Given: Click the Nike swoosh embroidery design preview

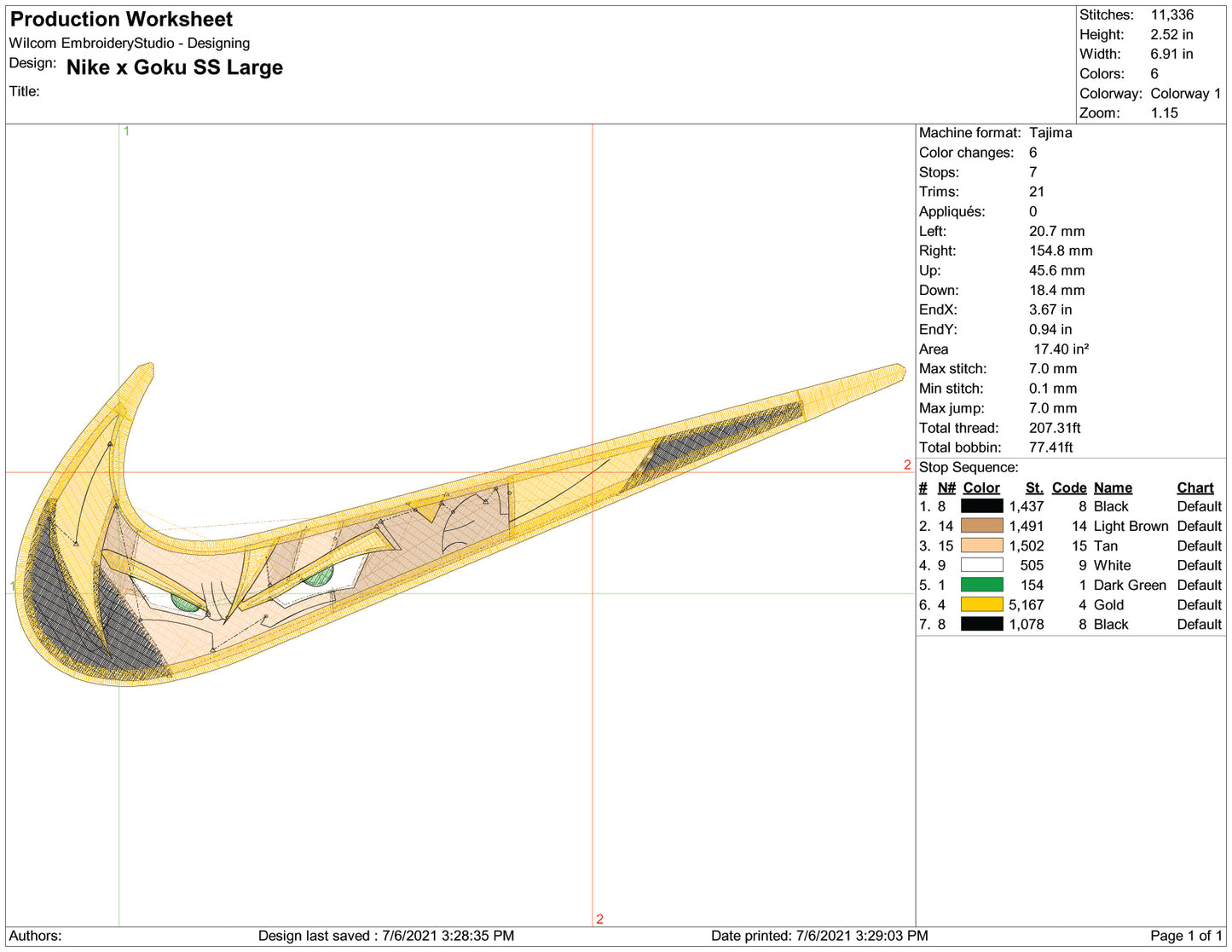Looking at the screenshot, I should (x=460, y=525).
